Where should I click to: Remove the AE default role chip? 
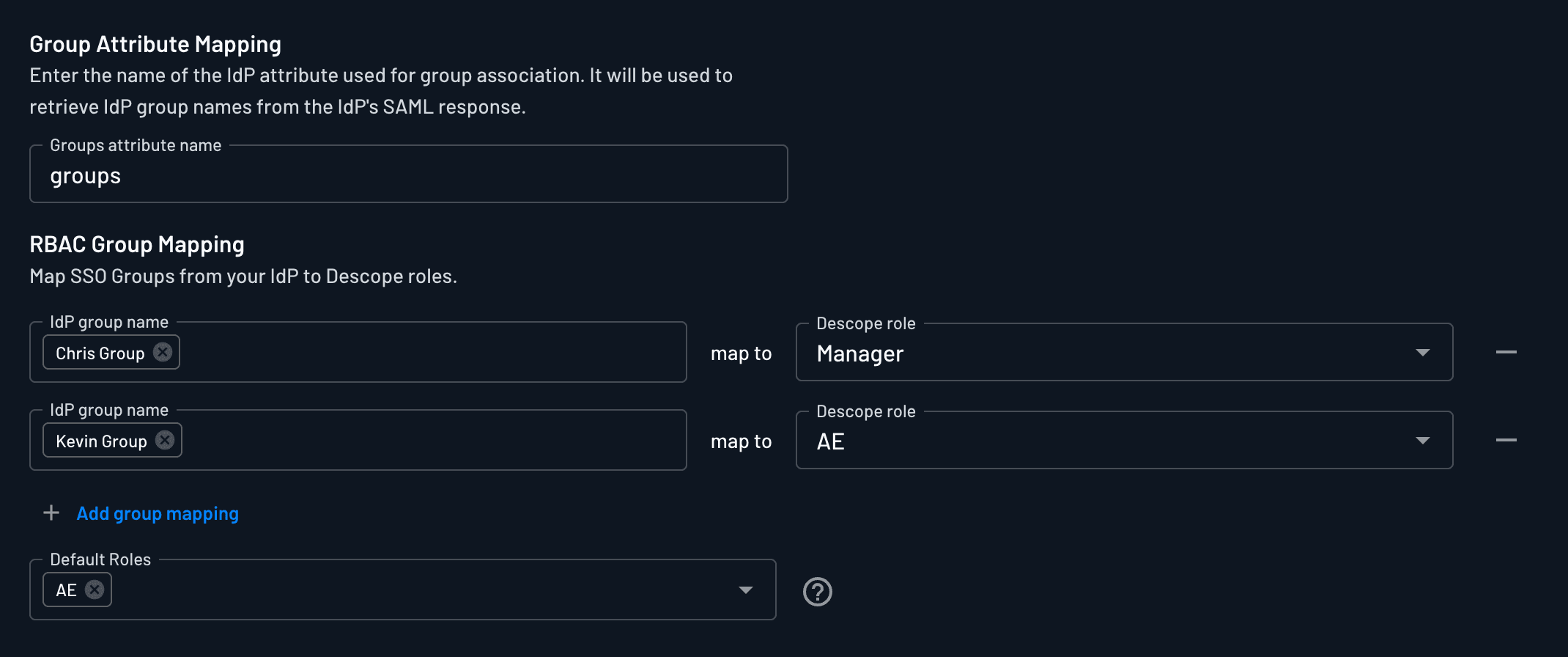pos(95,590)
